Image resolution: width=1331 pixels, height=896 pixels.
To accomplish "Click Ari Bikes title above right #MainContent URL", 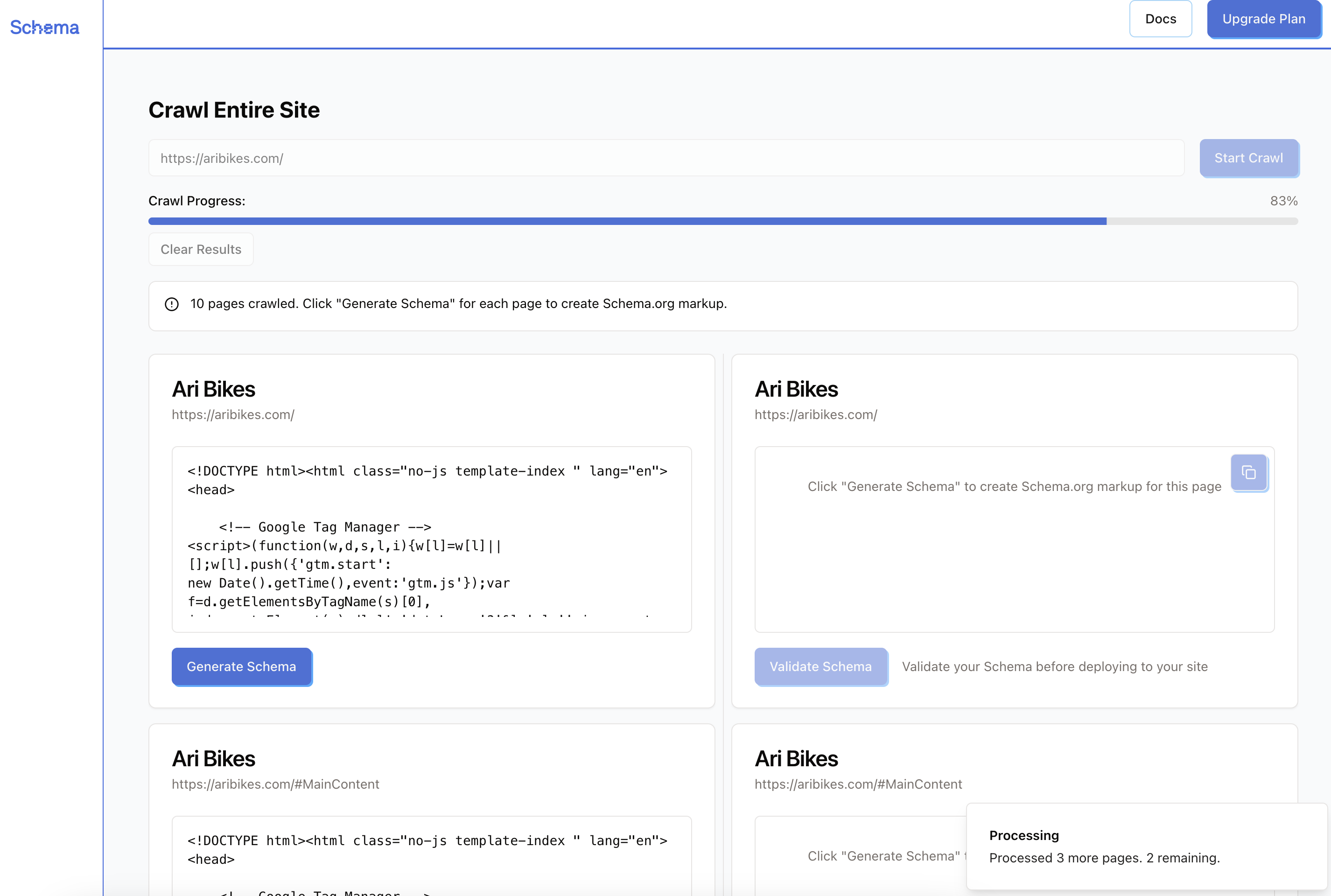I will tap(796, 759).
